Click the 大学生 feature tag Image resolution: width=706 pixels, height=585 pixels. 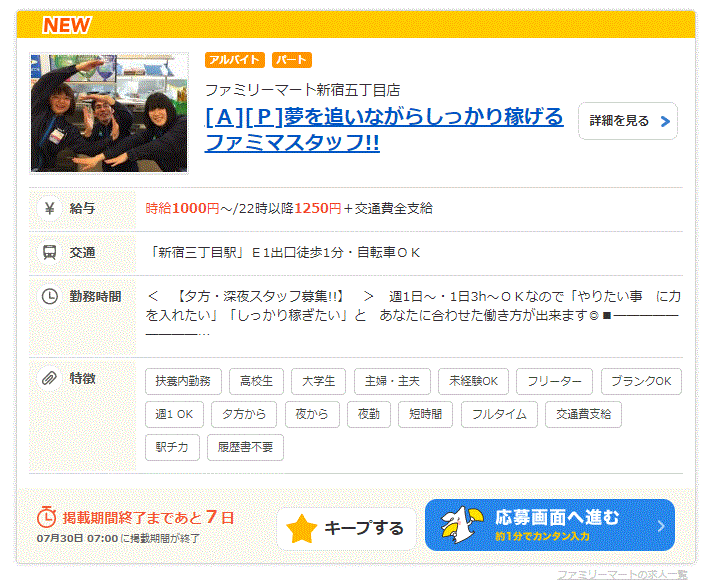pyautogui.click(x=318, y=381)
